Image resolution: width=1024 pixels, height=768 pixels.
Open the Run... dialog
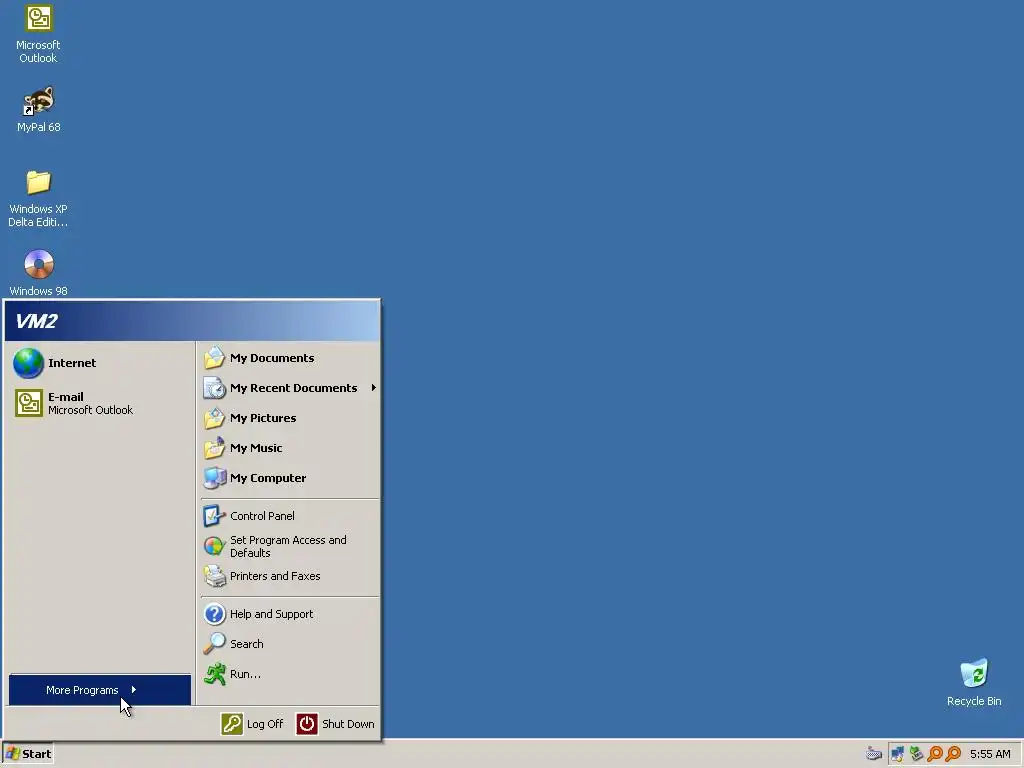(x=290, y=674)
